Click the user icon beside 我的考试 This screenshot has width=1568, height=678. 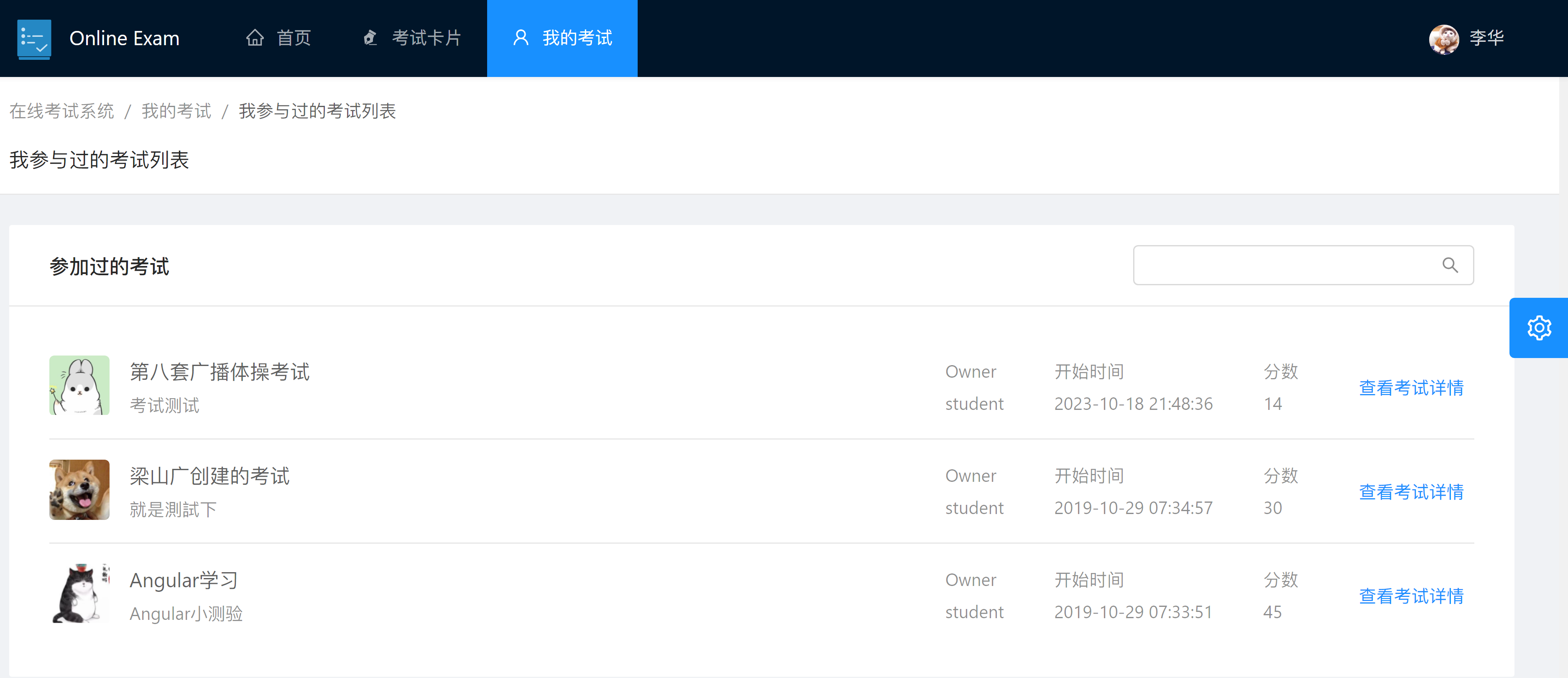521,38
